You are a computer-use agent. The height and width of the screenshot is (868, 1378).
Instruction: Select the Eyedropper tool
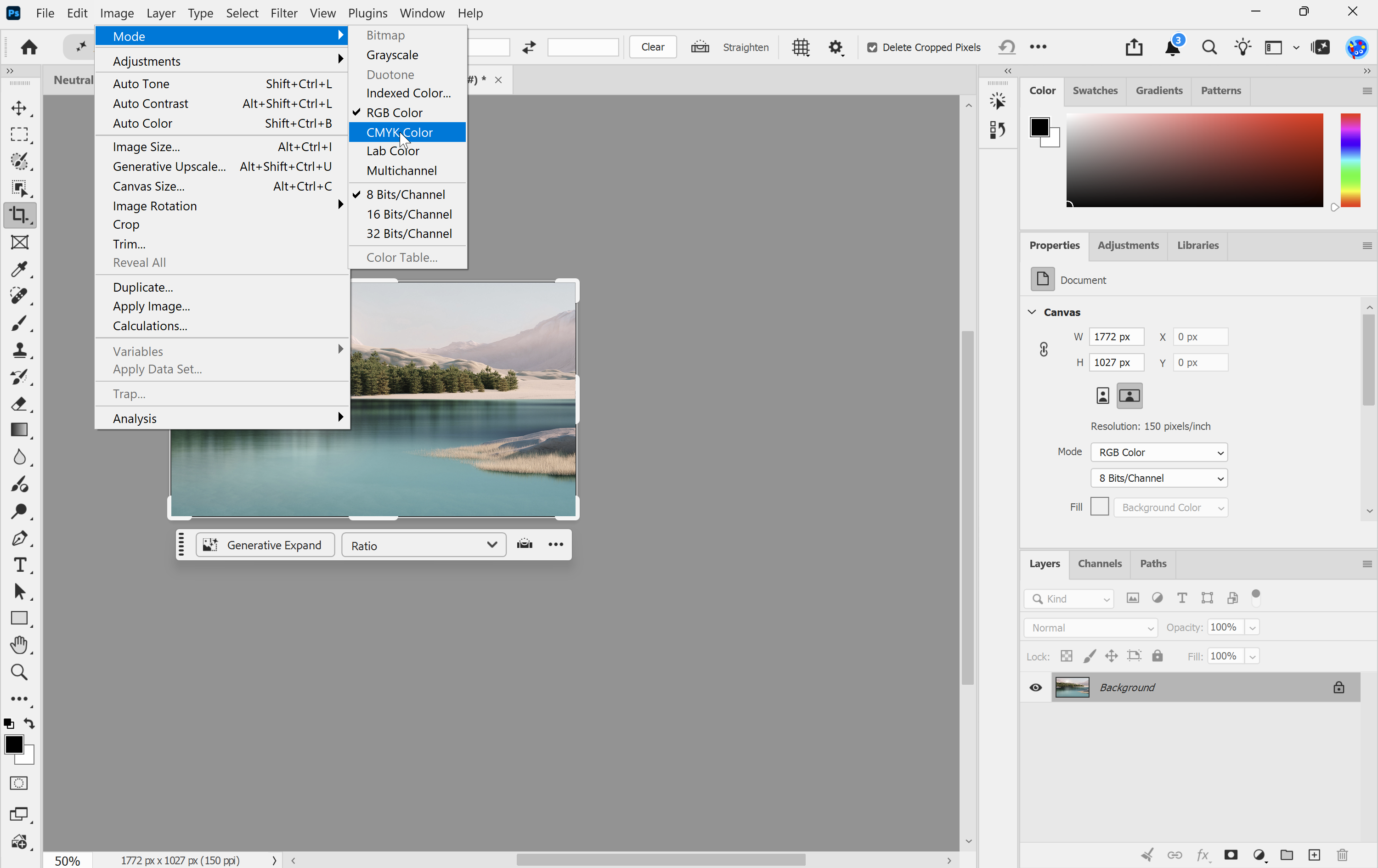coord(19,270)
